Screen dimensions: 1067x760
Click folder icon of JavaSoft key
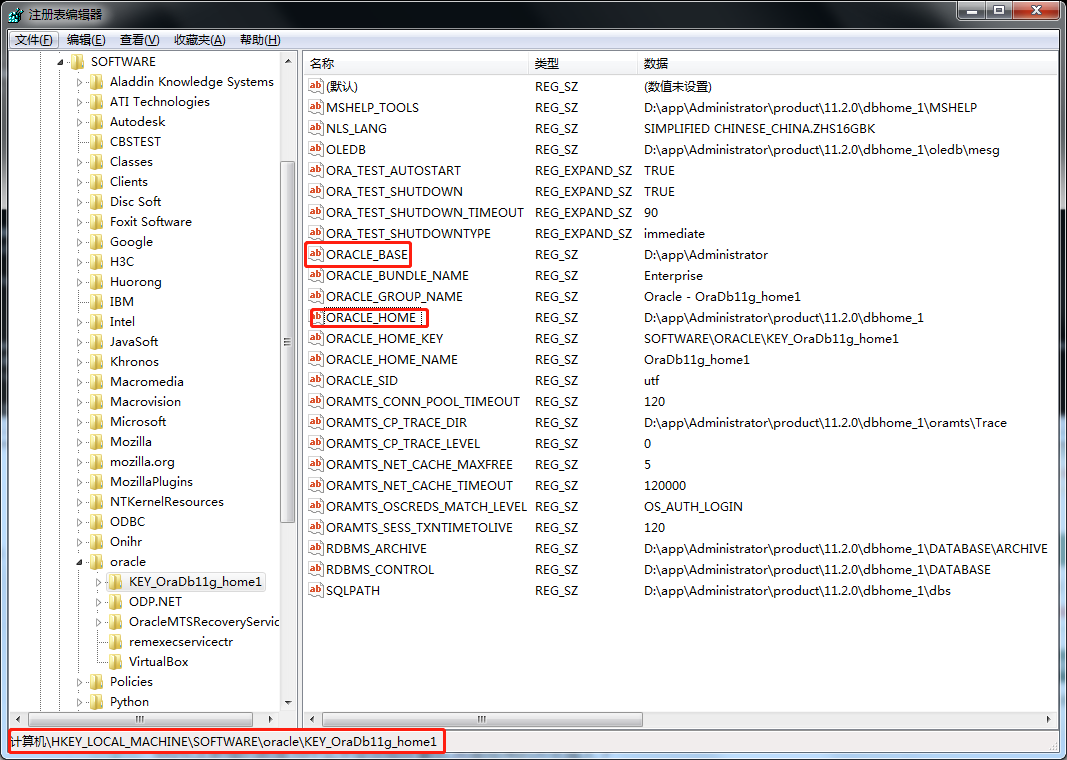tap(97, 342)
